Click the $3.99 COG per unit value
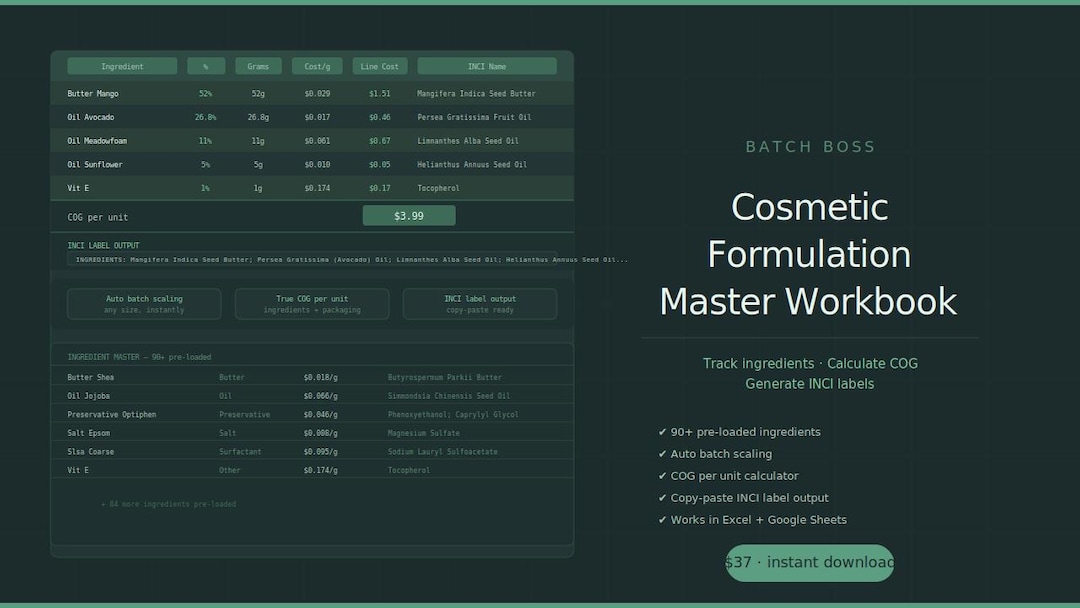 click(409, 216)
